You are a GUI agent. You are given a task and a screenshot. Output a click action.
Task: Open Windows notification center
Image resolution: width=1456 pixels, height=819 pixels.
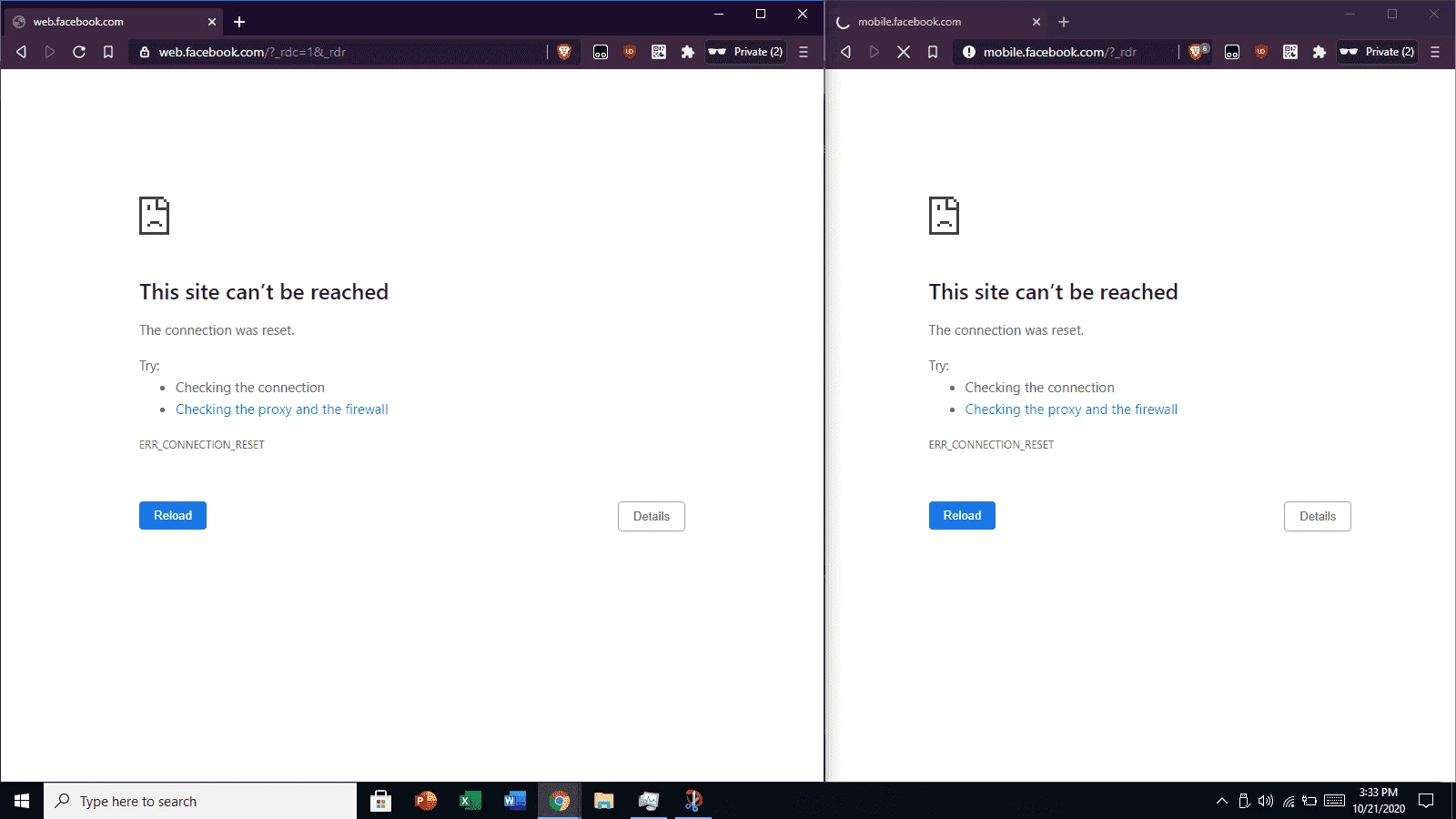[x=1427, y=801]
